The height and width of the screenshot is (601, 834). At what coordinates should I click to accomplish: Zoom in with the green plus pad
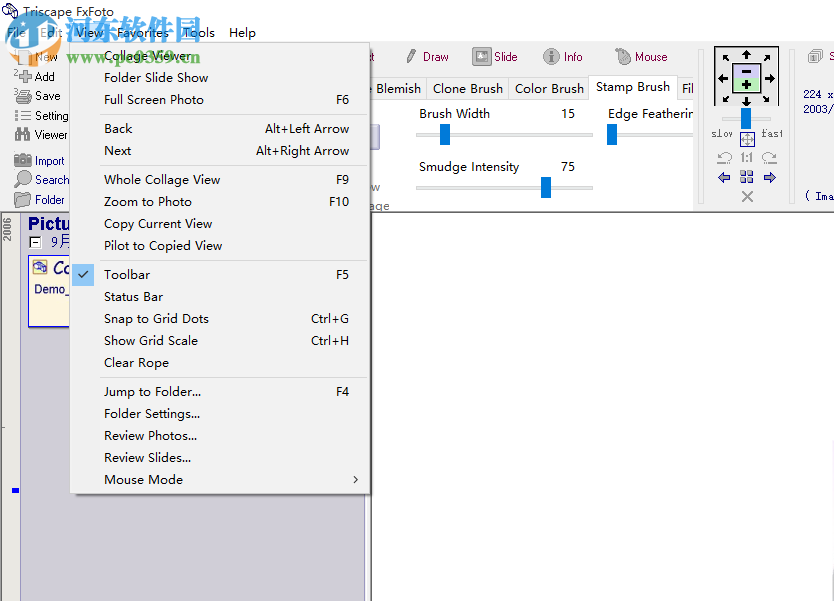746,85
